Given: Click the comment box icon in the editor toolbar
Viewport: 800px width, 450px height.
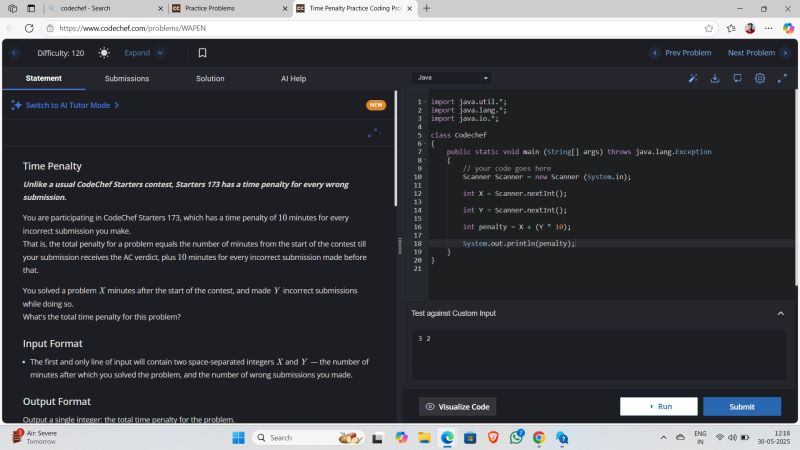Looking at the screenshot, I should point(737,78).
